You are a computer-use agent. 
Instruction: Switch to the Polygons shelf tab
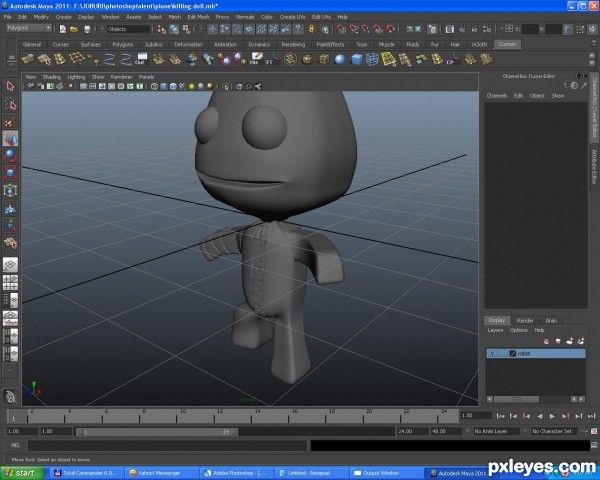(x=122, y=44)
